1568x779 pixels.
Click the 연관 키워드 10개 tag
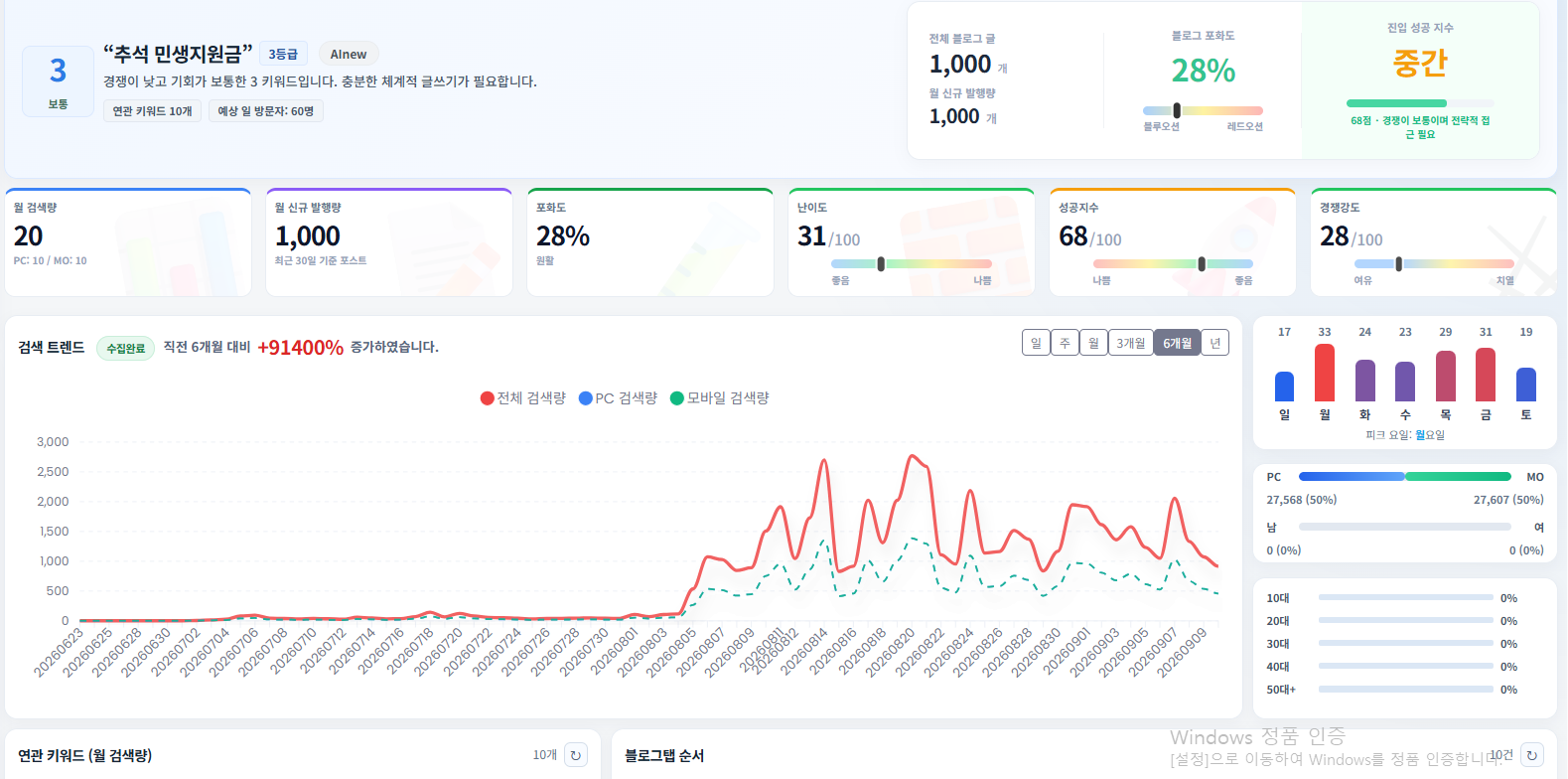(x=152, y=111)
